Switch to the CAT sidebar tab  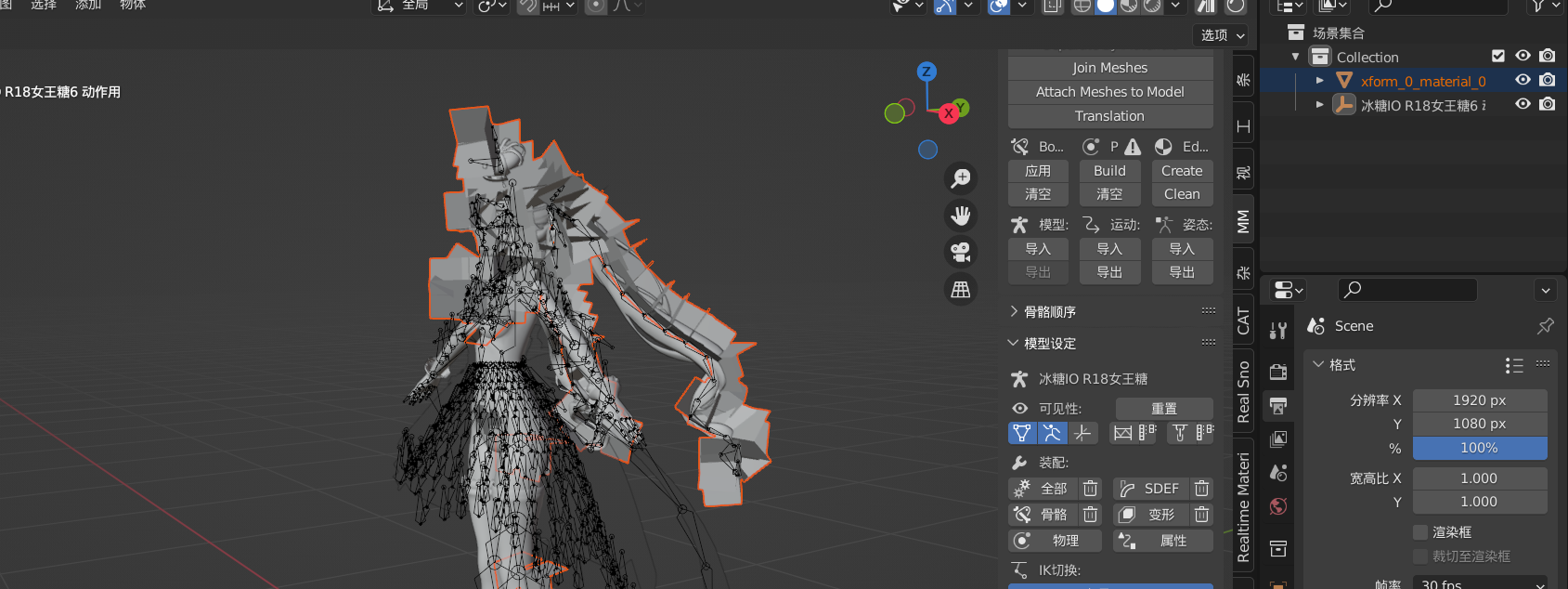coord(1243,321)
